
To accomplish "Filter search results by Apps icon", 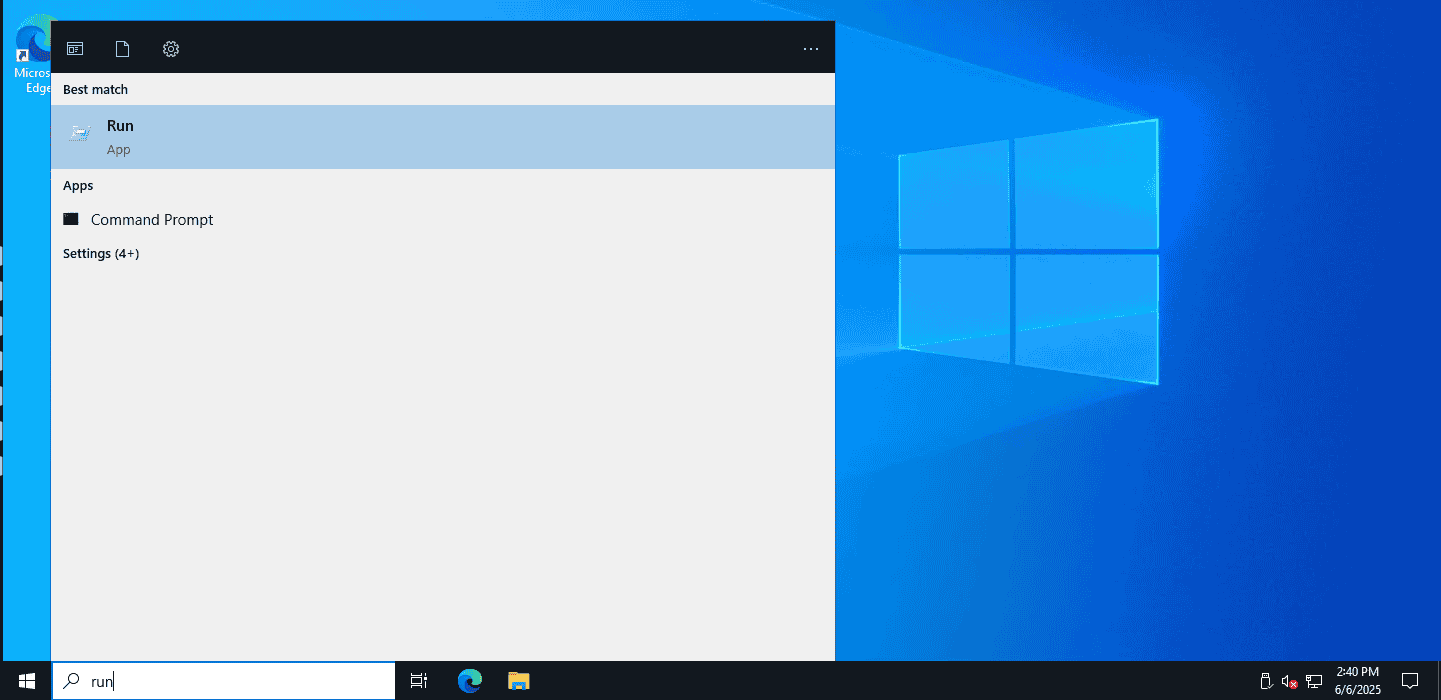I will tap(75, 49).
